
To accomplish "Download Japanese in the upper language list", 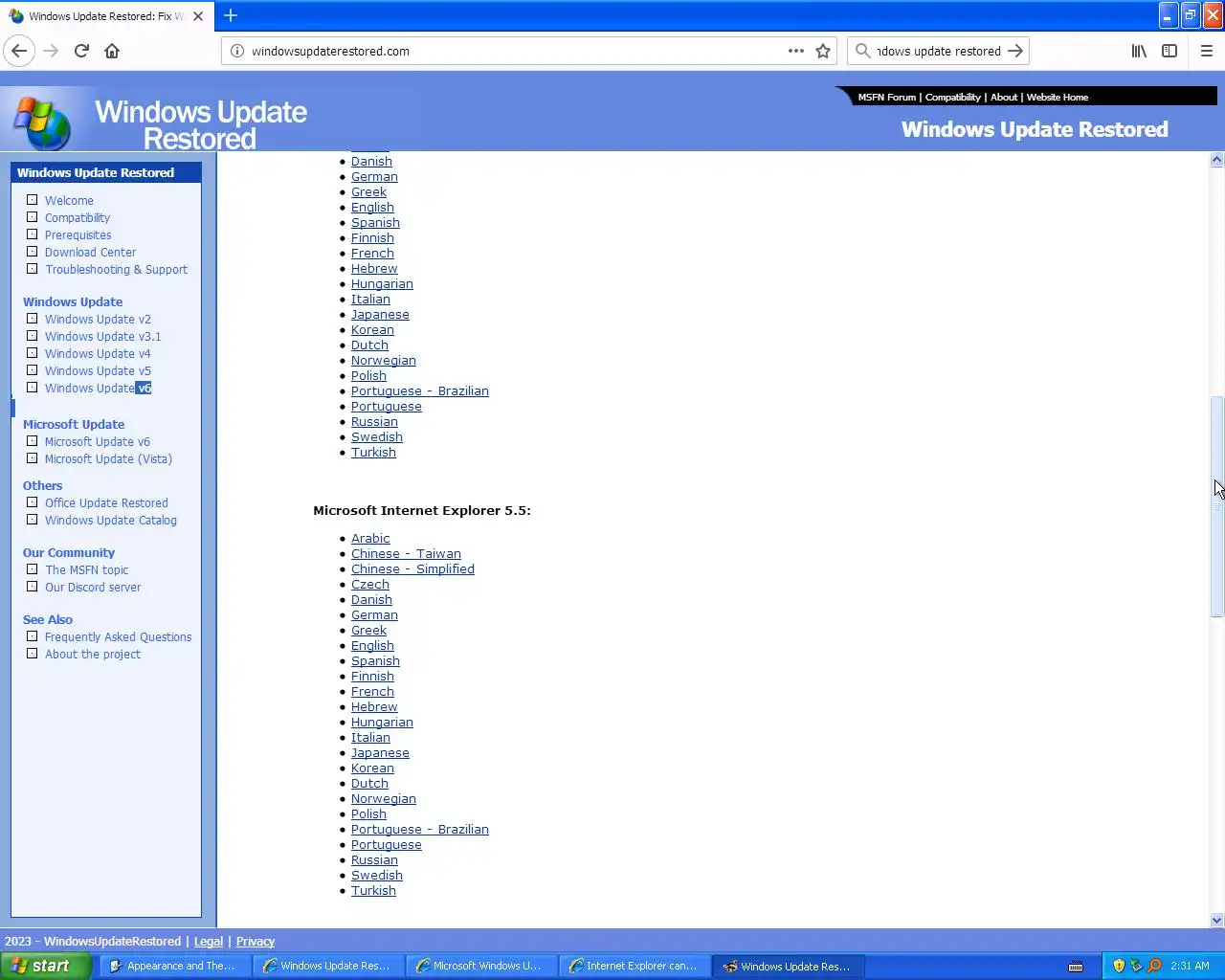I will coord(380,314).
